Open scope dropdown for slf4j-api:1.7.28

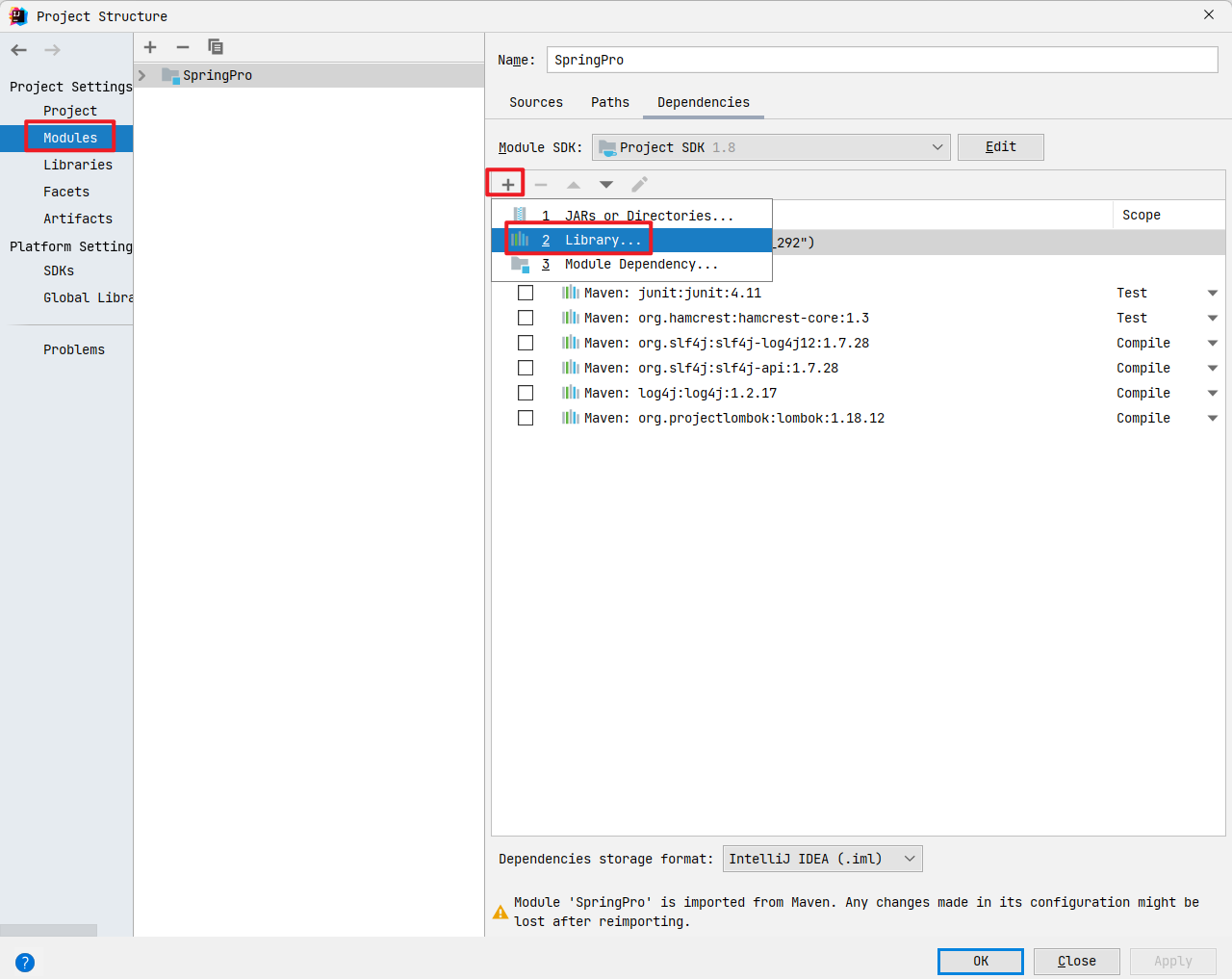click(1213, 368)
